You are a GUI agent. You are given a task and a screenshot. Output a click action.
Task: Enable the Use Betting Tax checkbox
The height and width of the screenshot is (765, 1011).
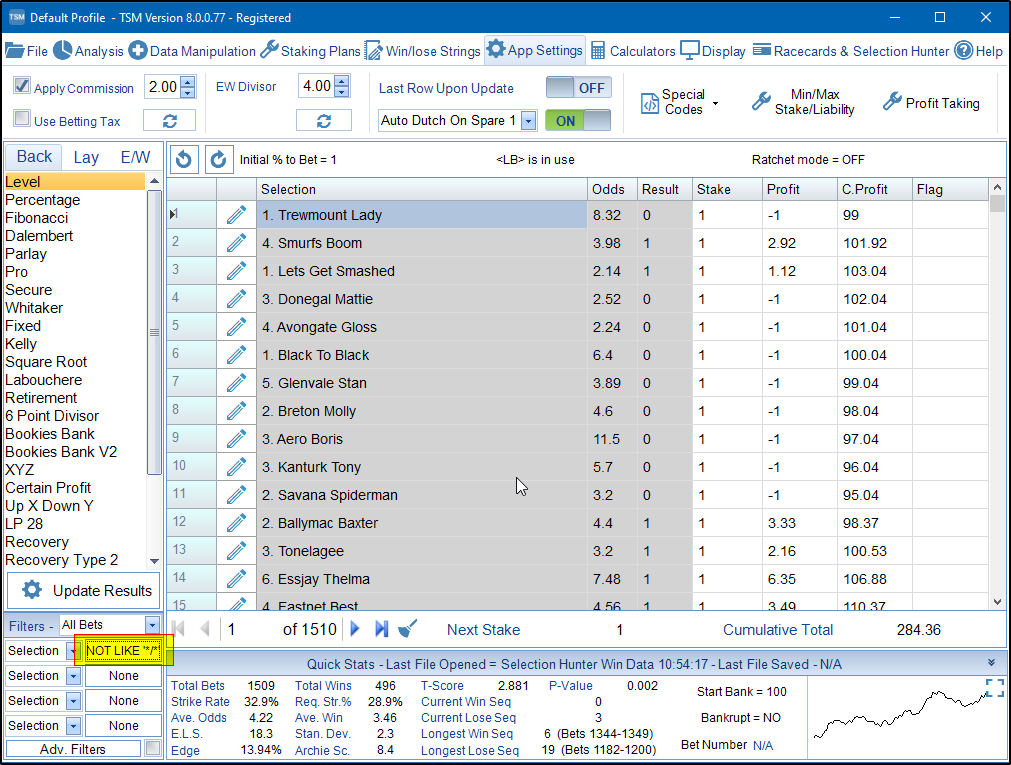click(22, 120)
